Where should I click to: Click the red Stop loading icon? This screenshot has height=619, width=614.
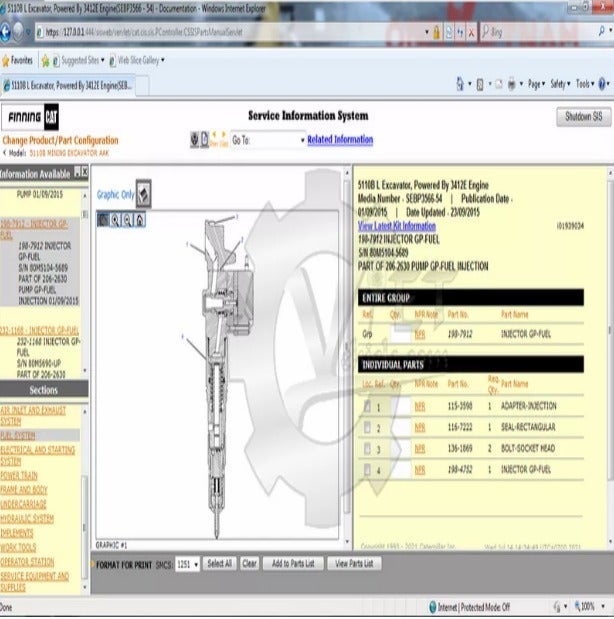pyautogui.click(x=471, y=32)
